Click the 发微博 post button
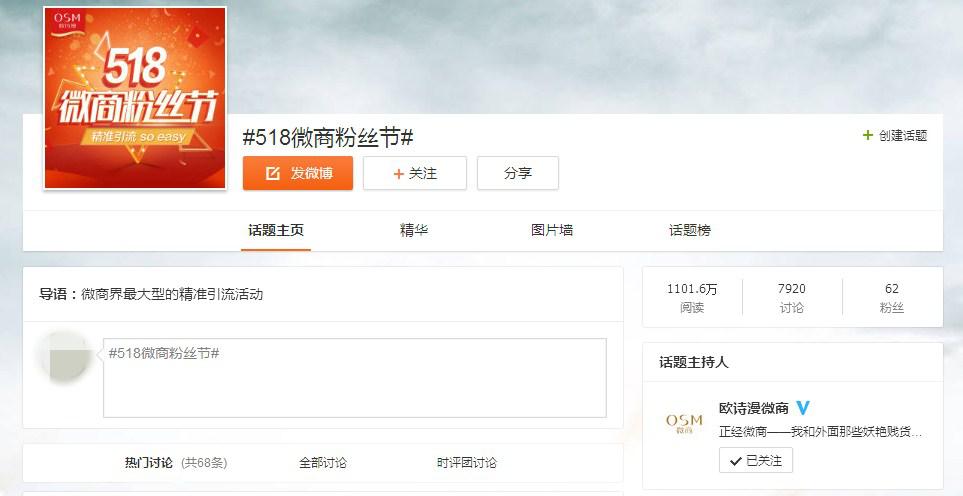 pos(298,173)
